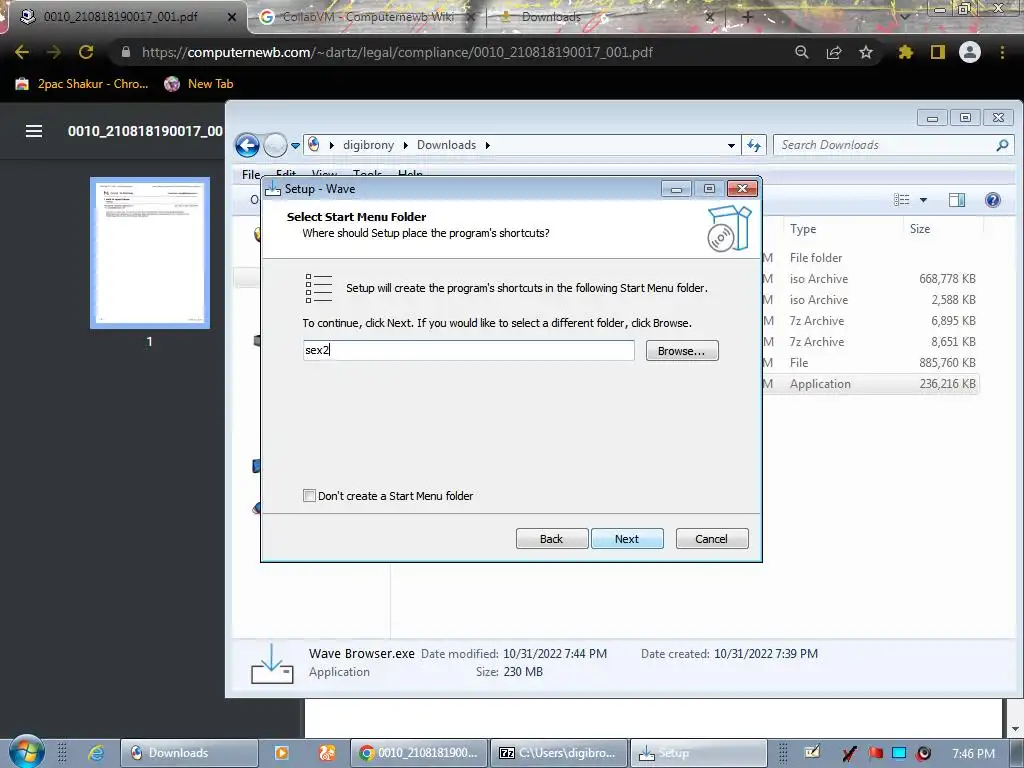Check Don't create a Start Menu folder

pos(310,496)
